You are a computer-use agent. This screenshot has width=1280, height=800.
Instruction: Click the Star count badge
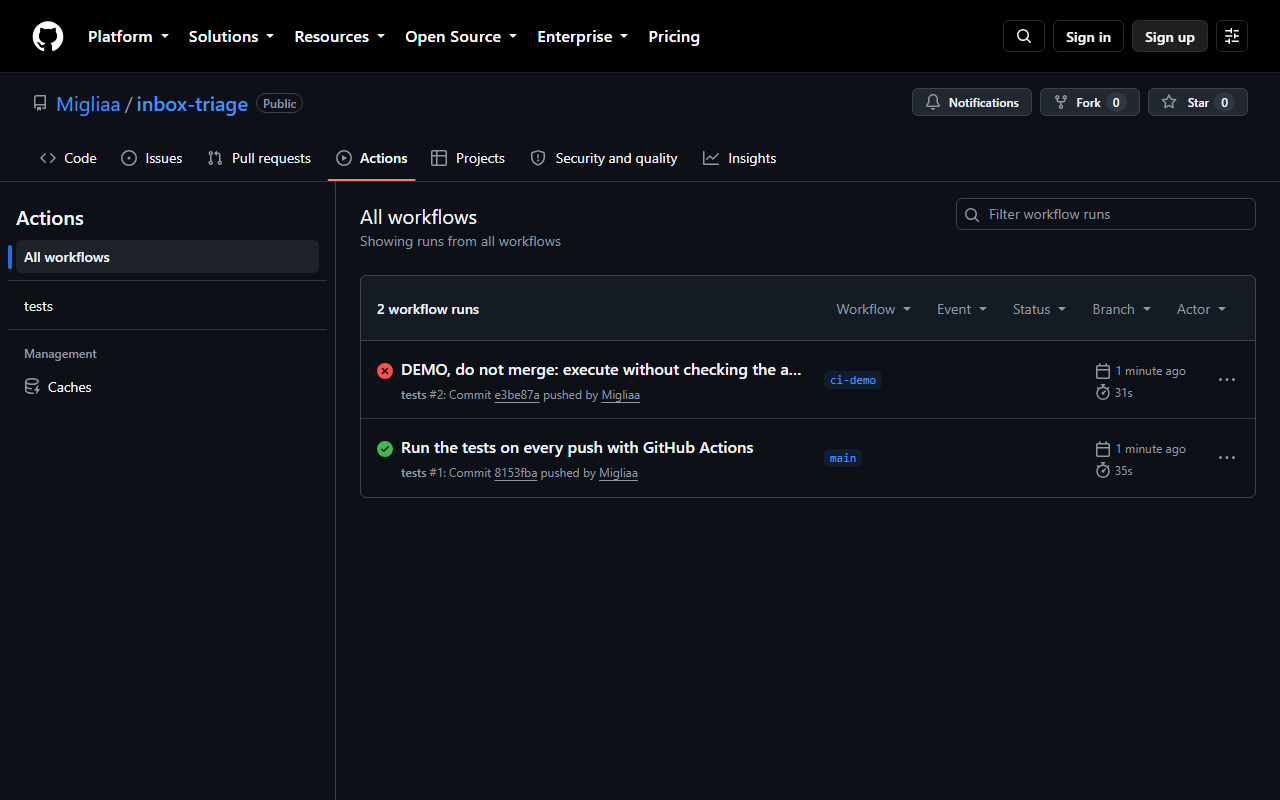[1224, 102]
